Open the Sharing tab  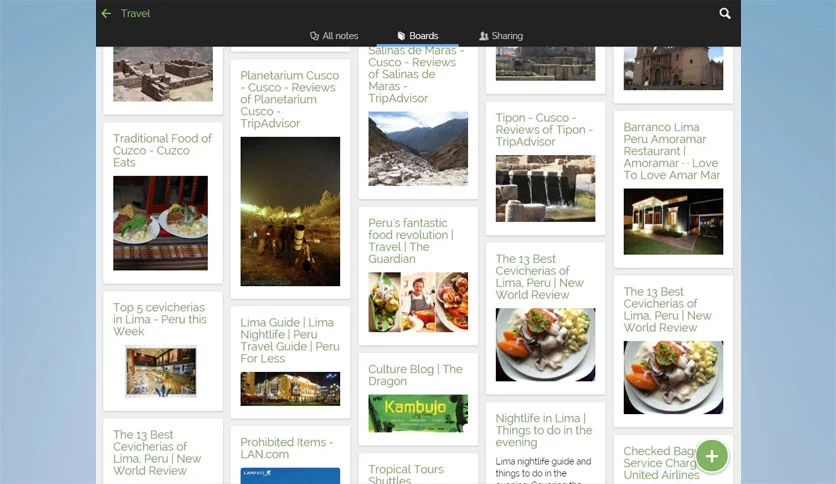501,36
